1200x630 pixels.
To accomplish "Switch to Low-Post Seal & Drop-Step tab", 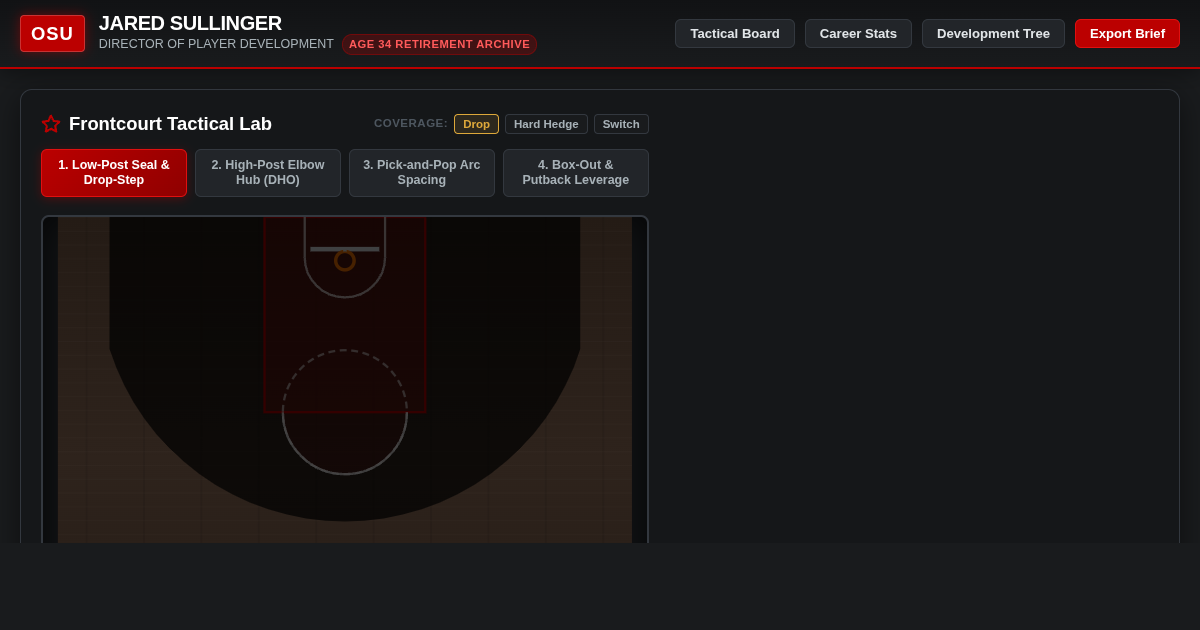I will tap(114, 173).
